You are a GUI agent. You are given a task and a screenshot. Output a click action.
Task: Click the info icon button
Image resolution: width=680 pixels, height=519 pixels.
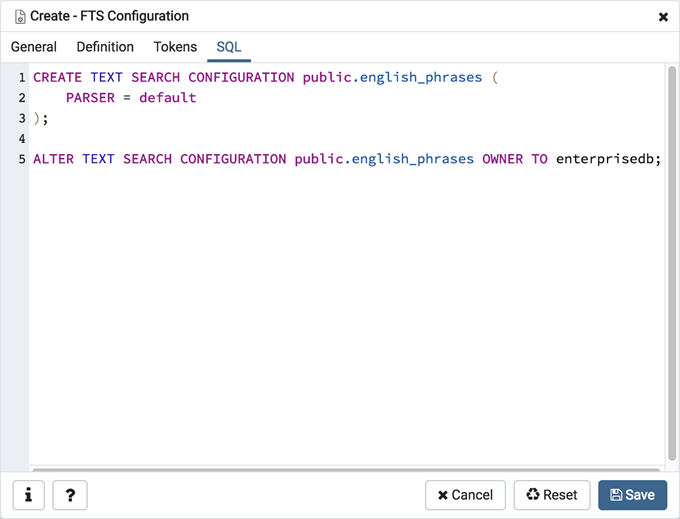(28, 495)
